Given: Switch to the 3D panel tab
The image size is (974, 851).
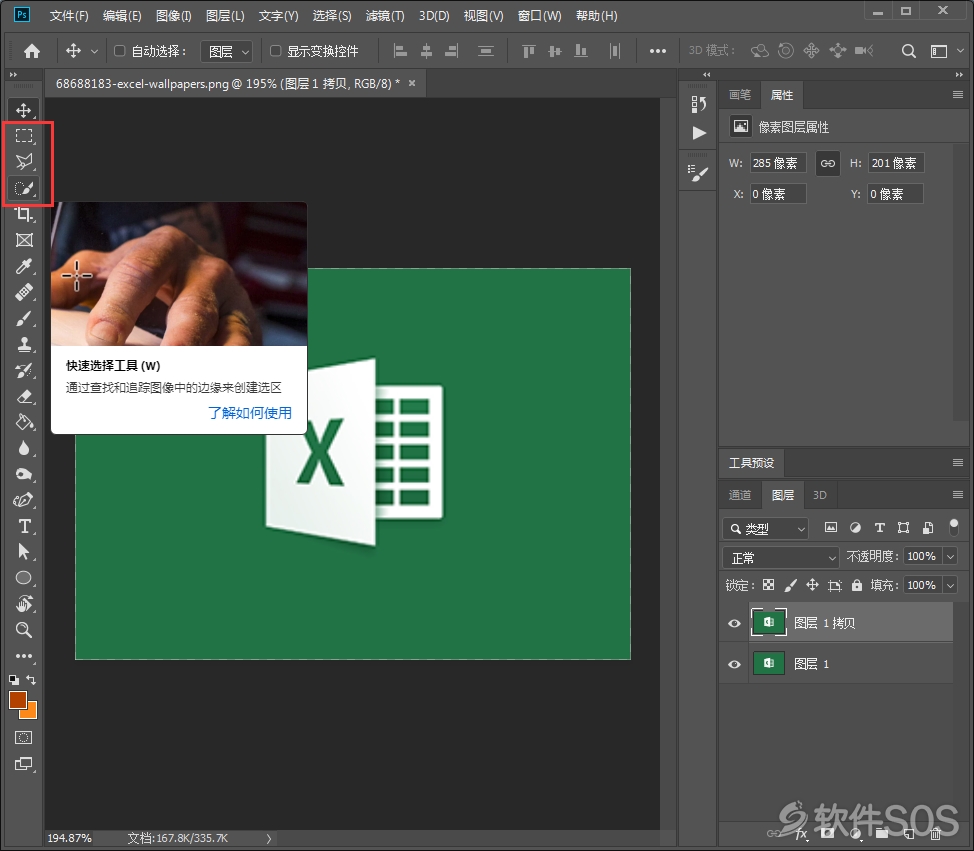Looking at the screenshot, I should click(x=820, y=495).
